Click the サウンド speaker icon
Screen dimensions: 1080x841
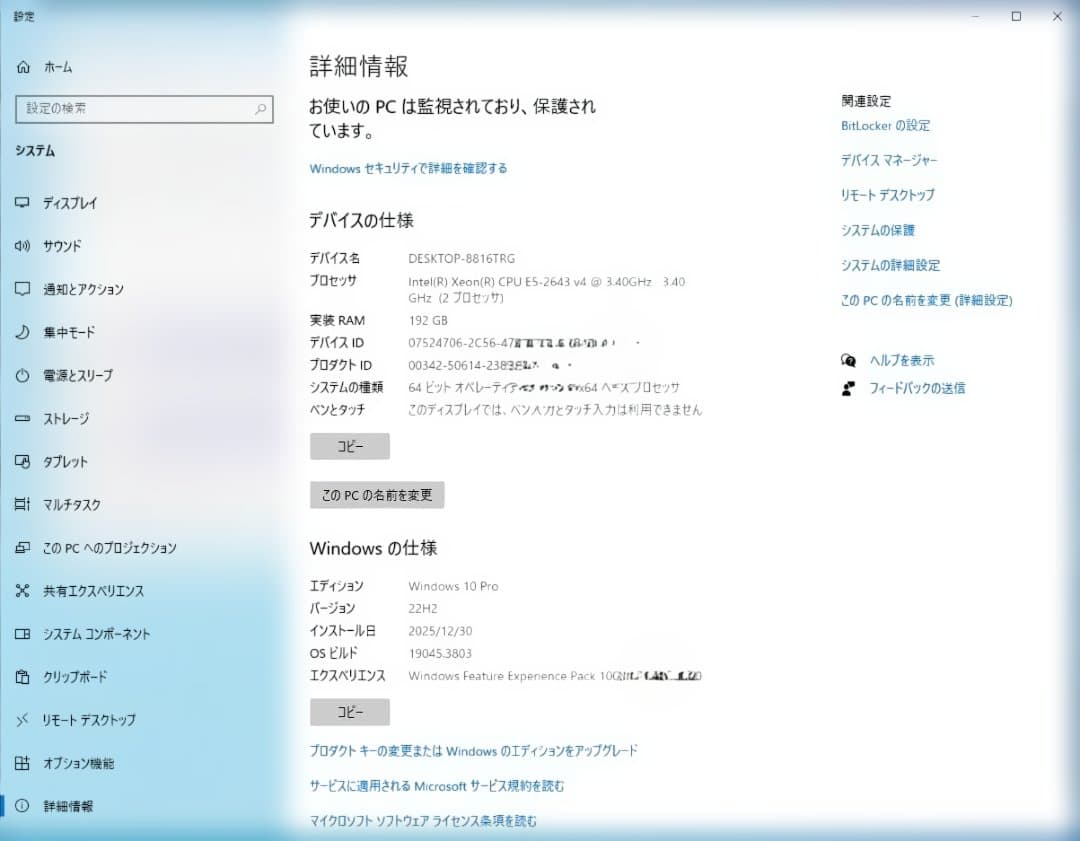click(23, 246)
